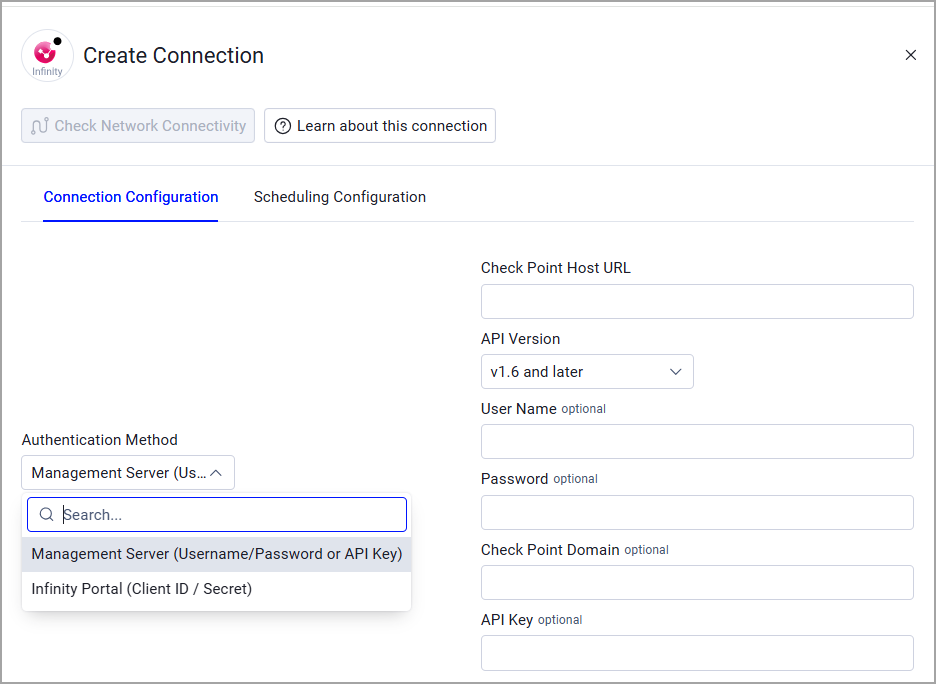Image resolution: width=936 pixels, height=684 pixels.
Task: Click the network connectivity route icon
Action: [x=40, y=126]
